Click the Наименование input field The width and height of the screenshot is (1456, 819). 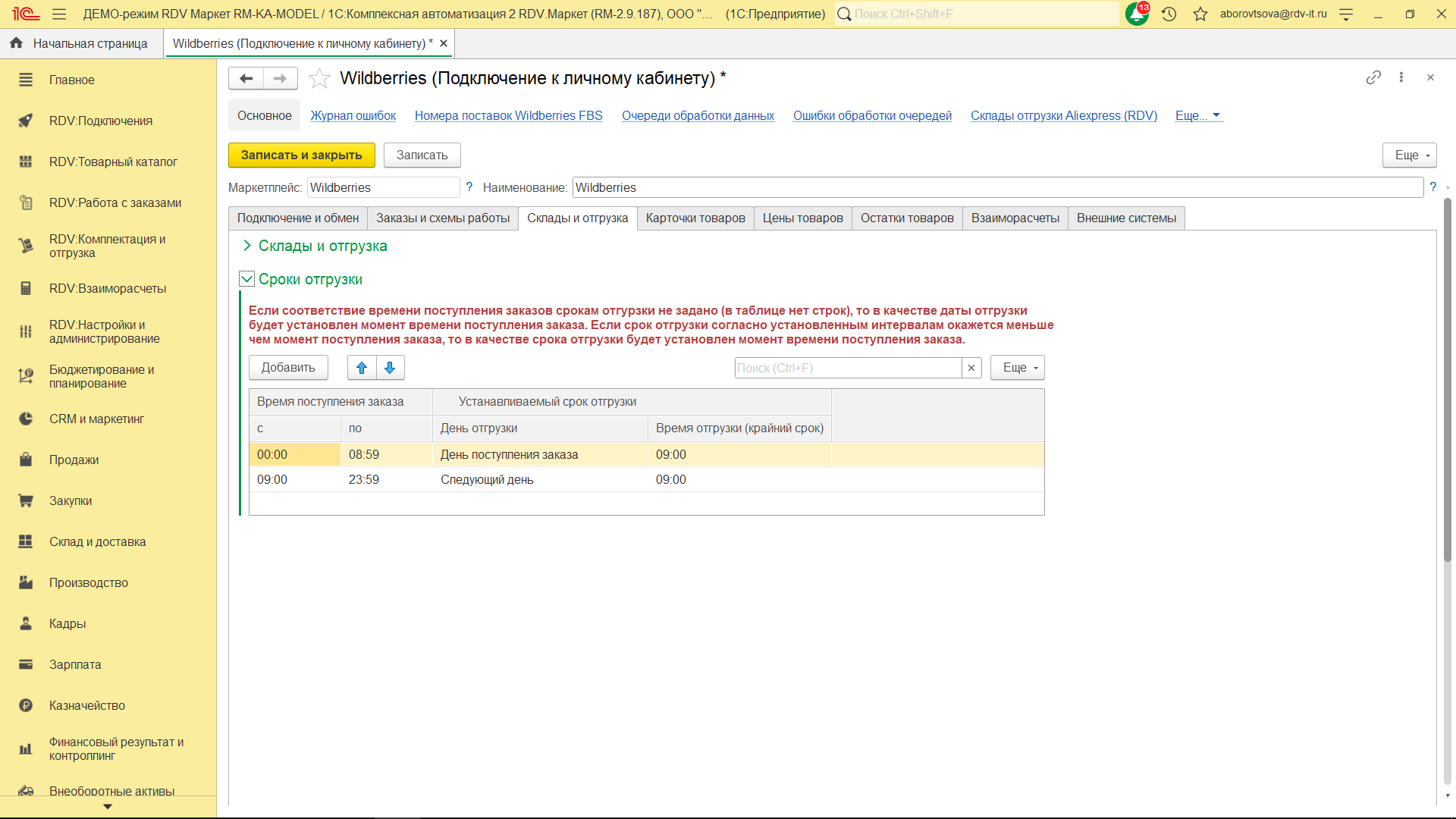point(997,187)
